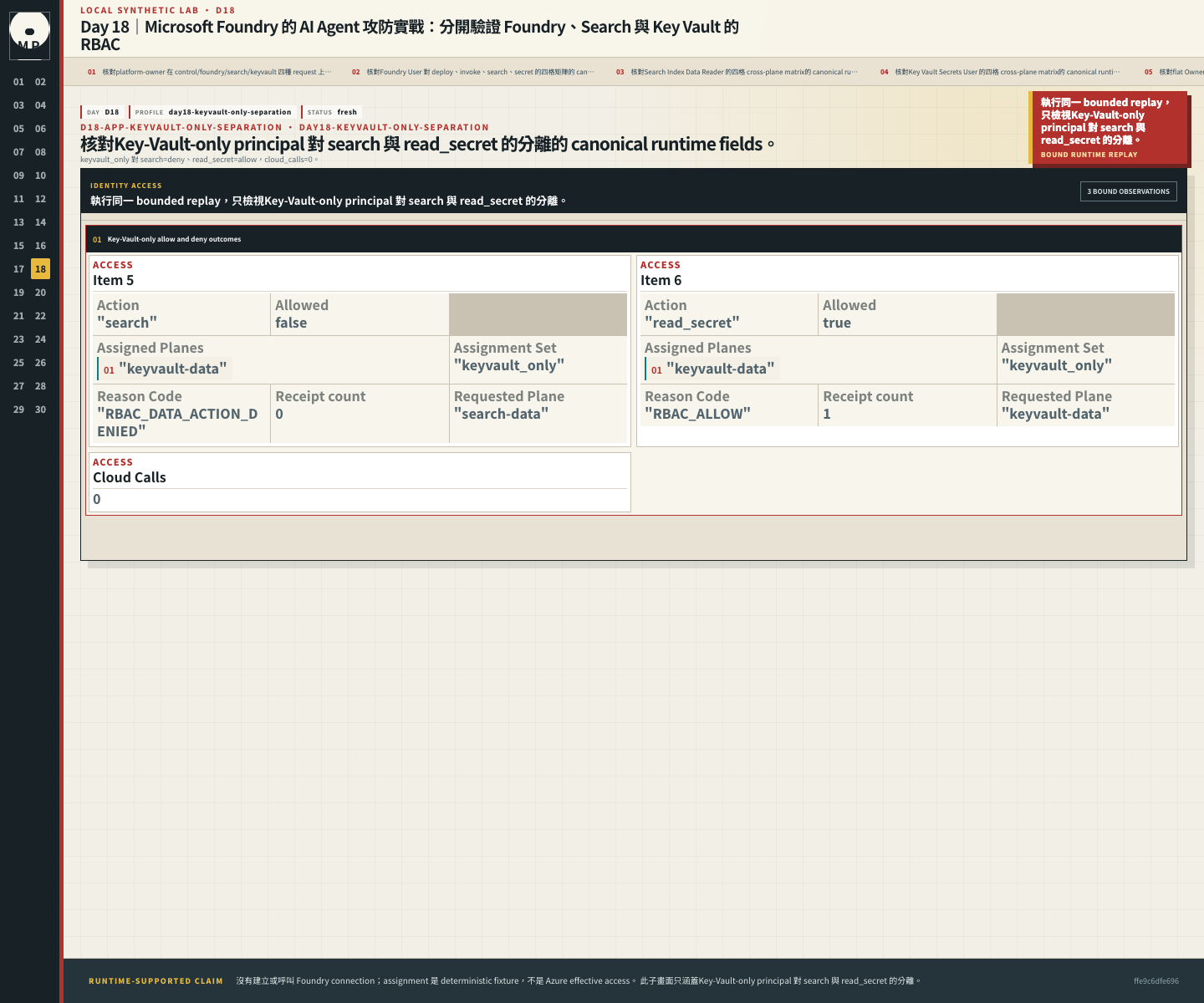This screenshot has height=1003, width=1204.
Task: Select Item 6 Allowed value true
Action: (x=837, y=323)
